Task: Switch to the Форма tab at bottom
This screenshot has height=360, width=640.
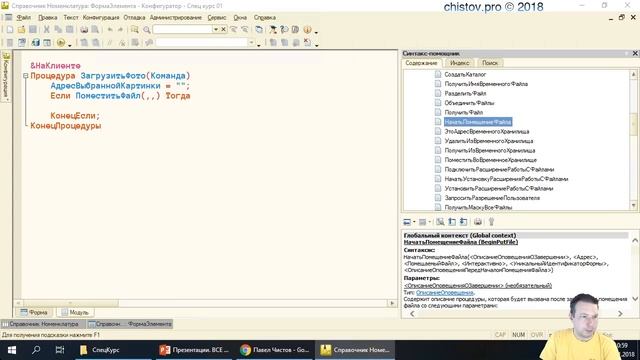Action: (34, 312)
